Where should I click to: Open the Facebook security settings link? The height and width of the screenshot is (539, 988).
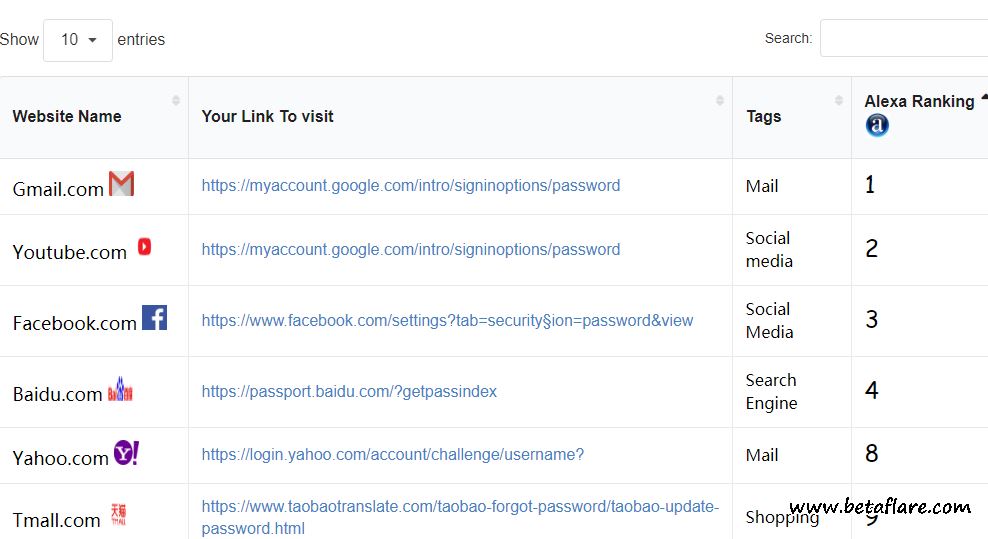[x=447, y=321]
